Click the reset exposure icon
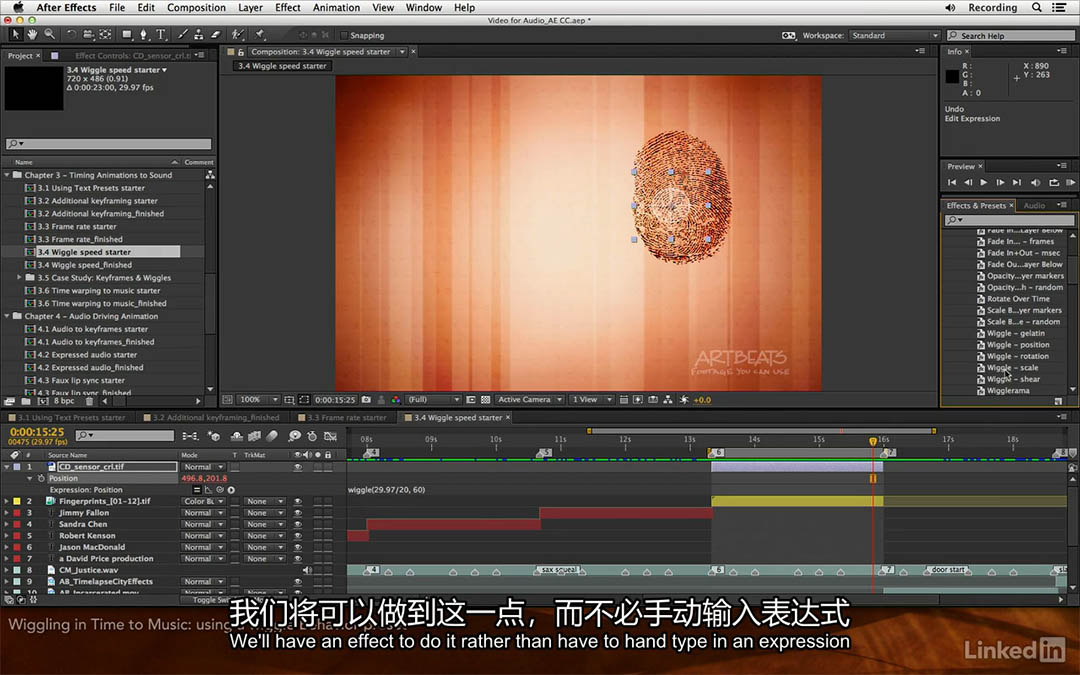1080x675 pixels. pyautogui.click(x=684, y=399)
